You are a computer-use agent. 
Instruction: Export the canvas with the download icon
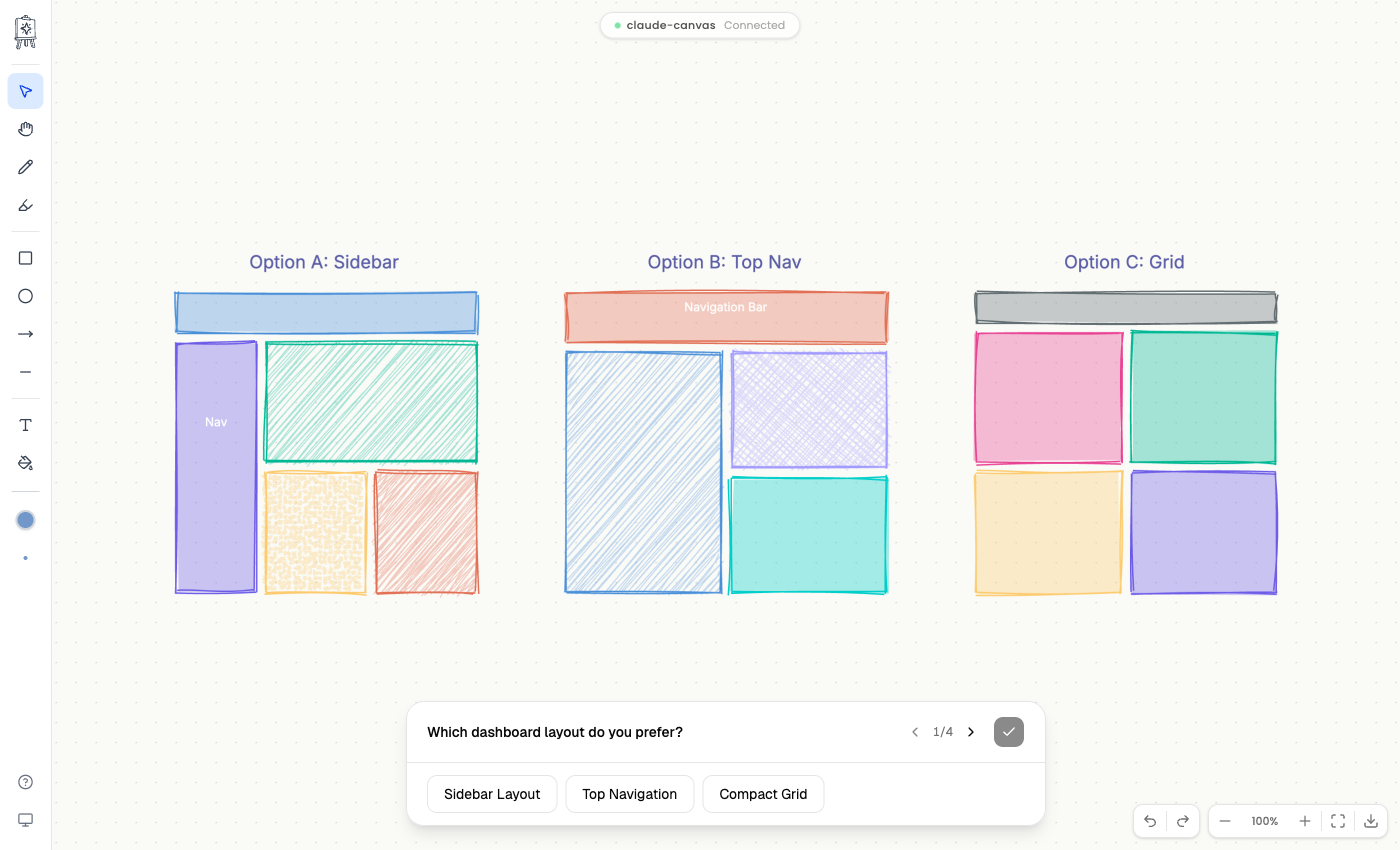[x=1370, y=820]
